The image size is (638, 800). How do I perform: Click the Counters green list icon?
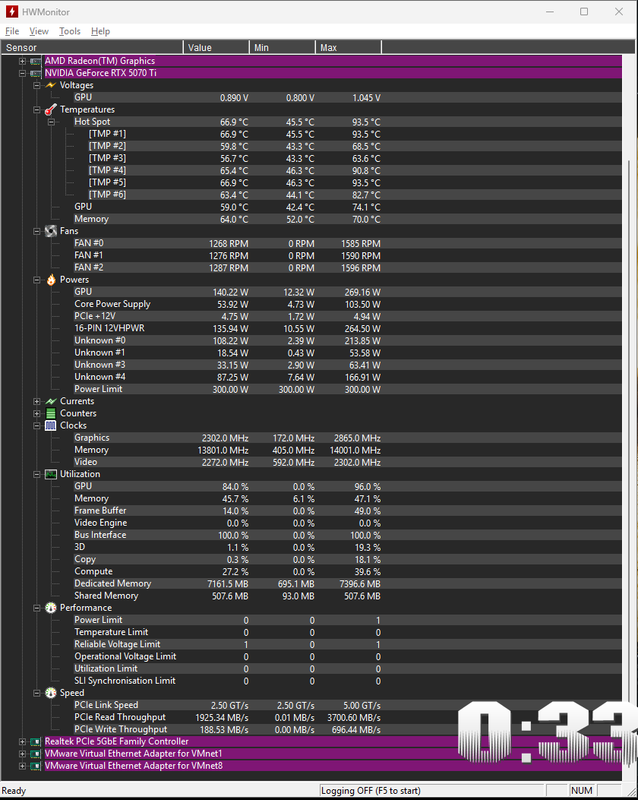tap(51, 413)
